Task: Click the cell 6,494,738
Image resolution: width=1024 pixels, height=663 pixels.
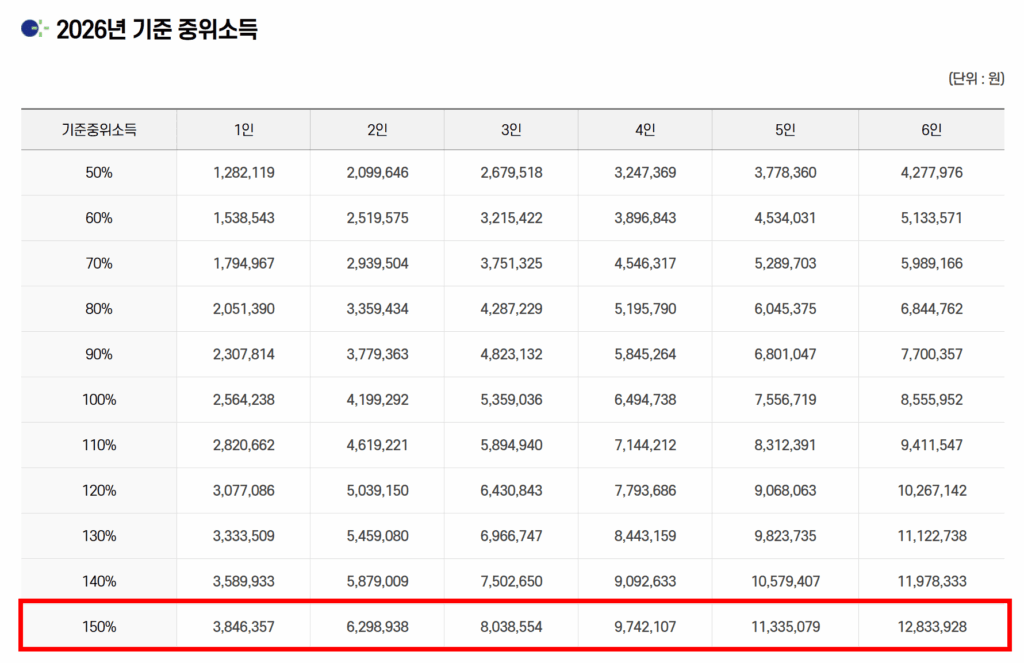Action: click(x=645, y=399)
